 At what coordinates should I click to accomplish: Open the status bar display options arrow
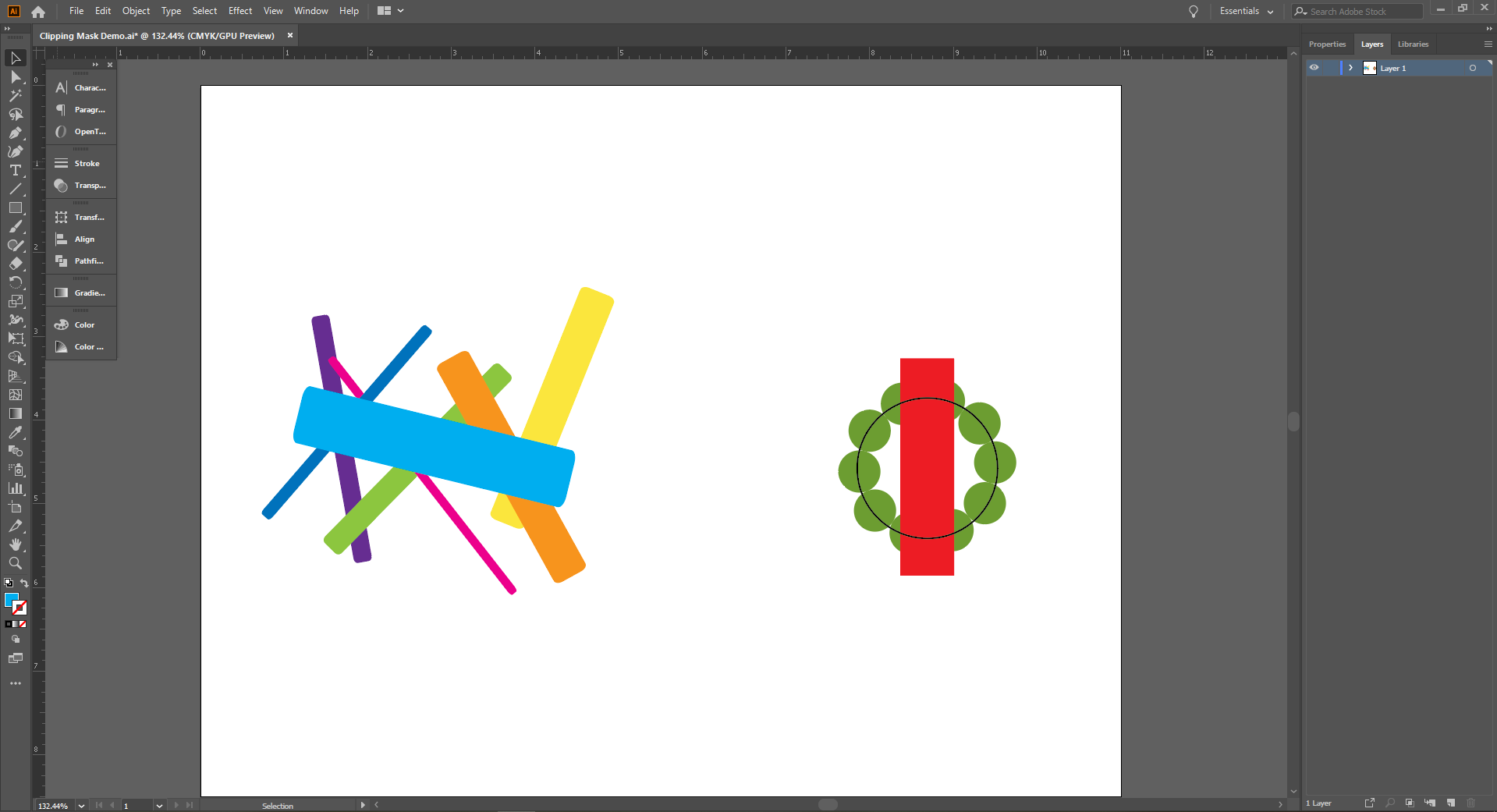(363, 805)
